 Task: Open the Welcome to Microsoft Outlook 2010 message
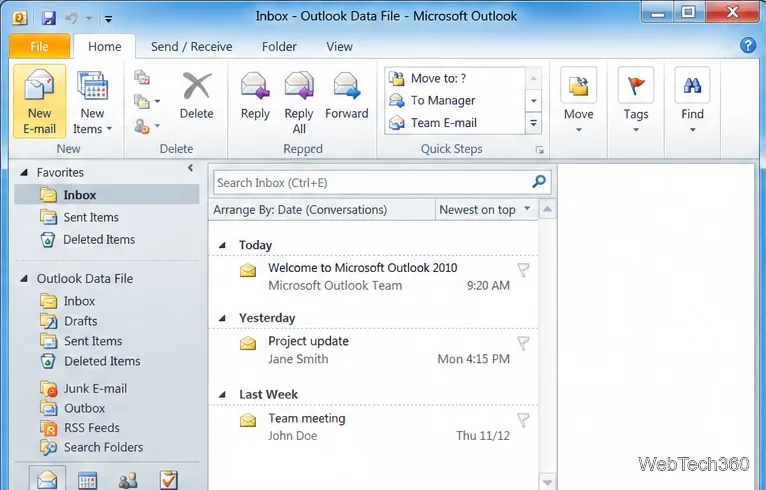pyautogui.click(x=374, y=277)
